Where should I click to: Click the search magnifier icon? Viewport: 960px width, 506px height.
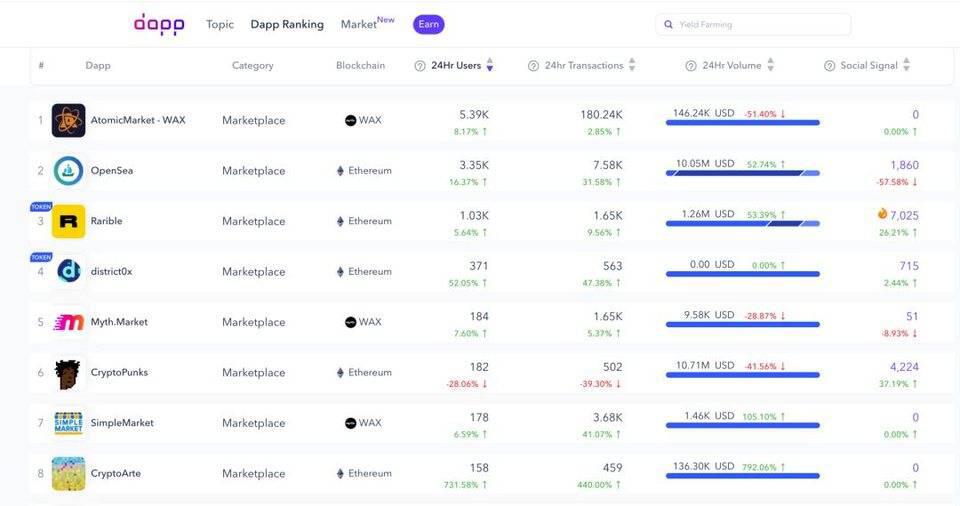coord(668,25)
